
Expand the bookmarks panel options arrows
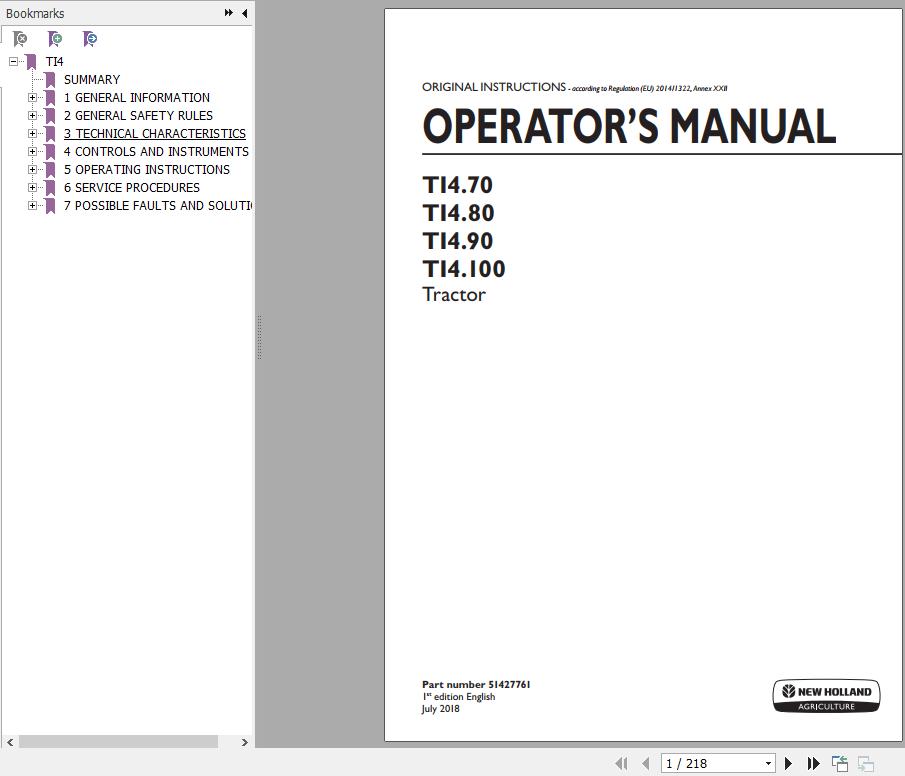pos(229,13)
